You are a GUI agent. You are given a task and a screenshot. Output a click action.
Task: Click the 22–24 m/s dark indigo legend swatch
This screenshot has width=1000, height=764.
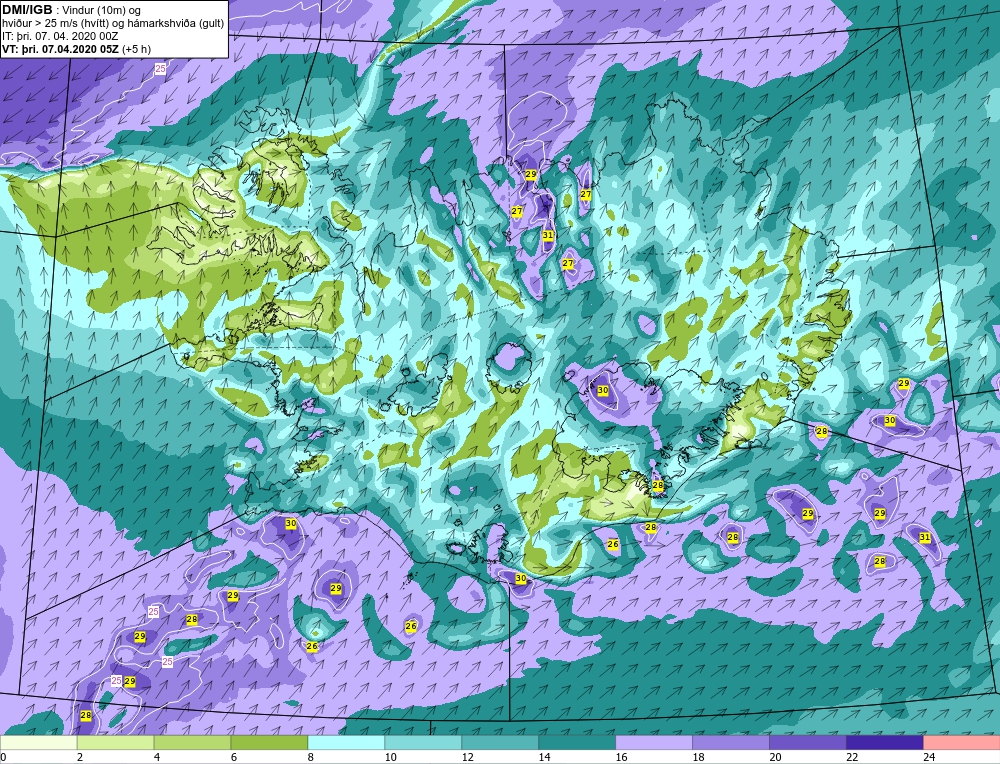885,743
